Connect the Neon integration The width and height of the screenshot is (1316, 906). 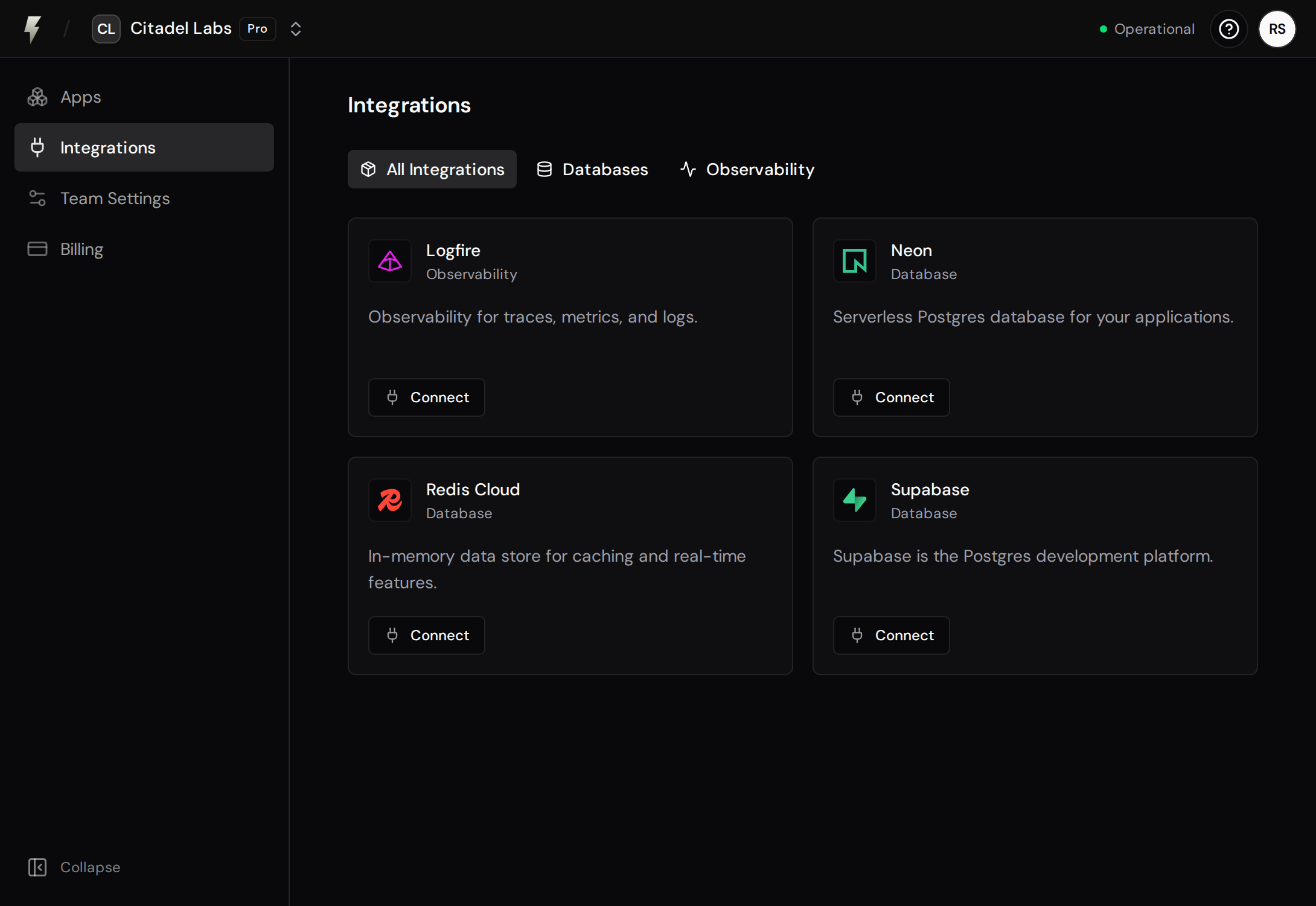click(x=892, y=397)
